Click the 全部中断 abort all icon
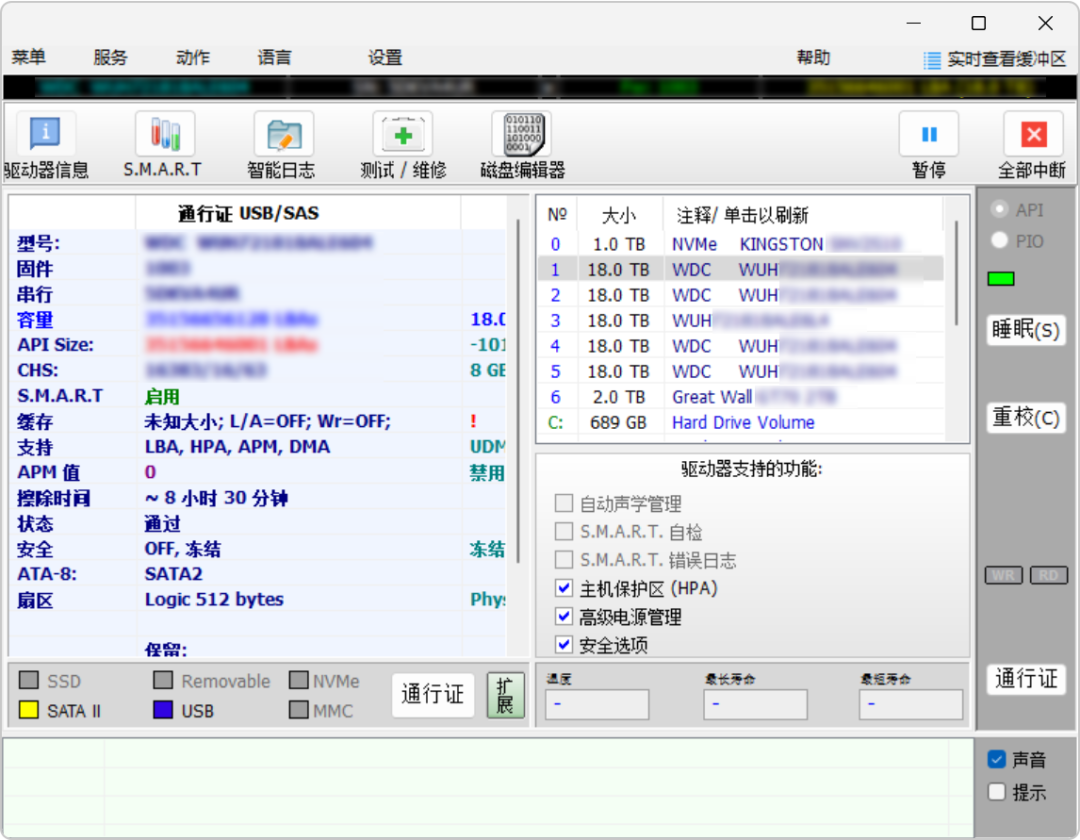Screen dimensions: 1080x840 pyautogui.click(x=1033, y=134)
